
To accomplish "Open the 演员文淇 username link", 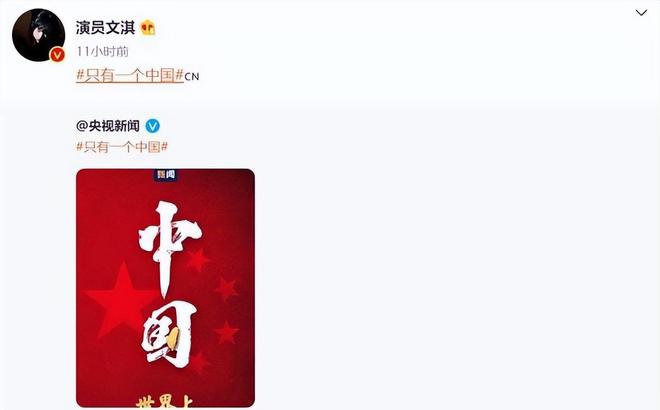I will click(105, 28).
